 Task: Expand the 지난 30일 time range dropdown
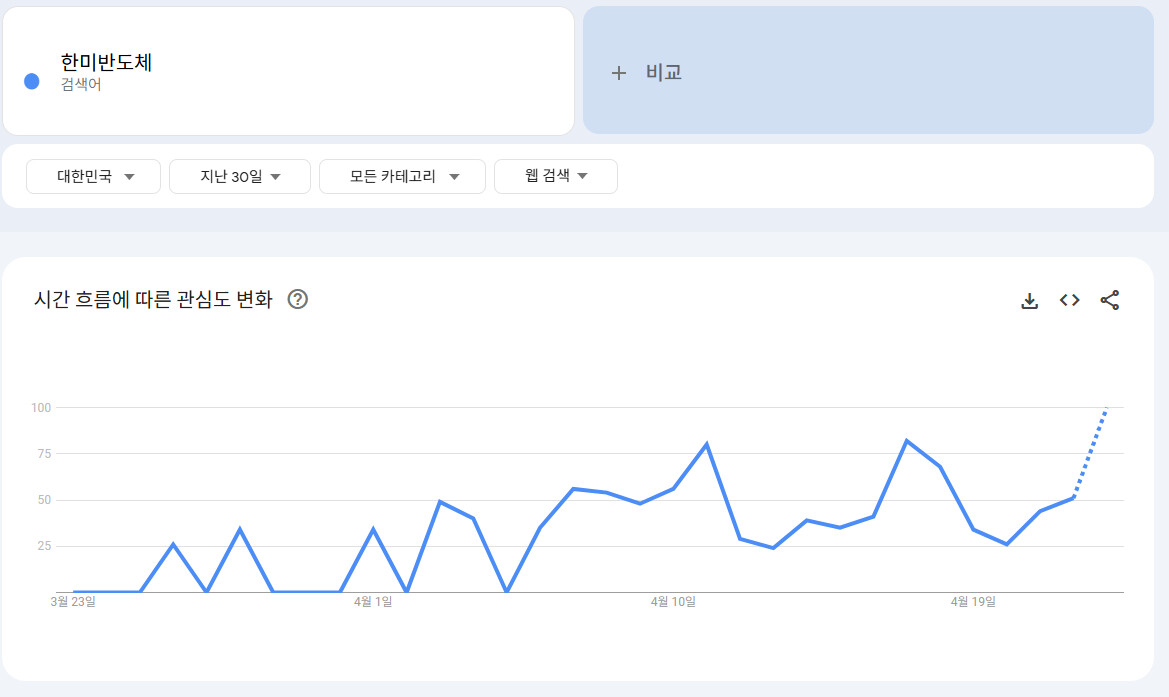coord(240,177)
